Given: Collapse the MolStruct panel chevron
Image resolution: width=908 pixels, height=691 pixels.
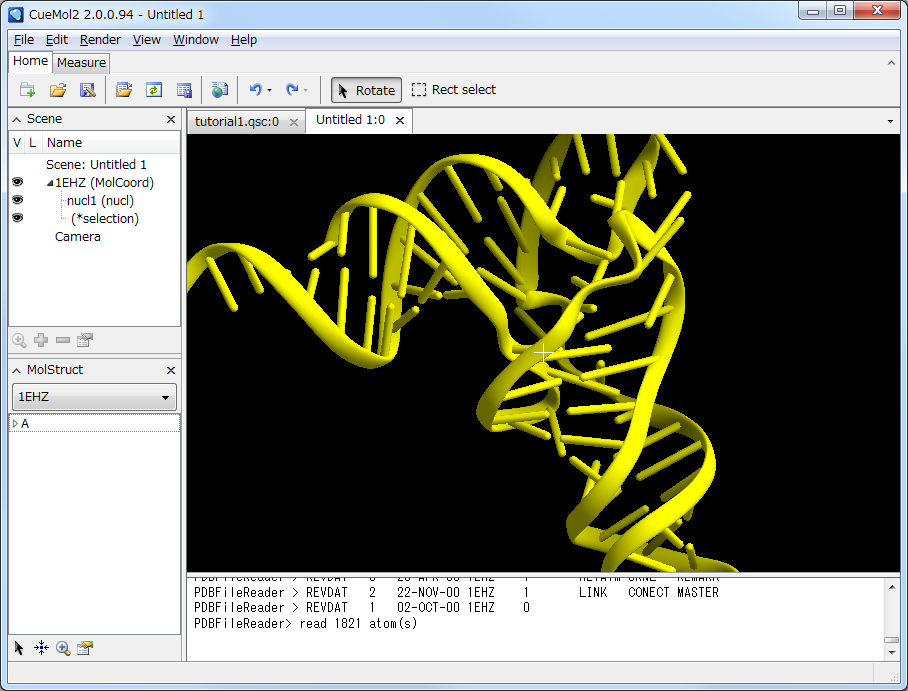Looking at the screenshot, I should coord(17,370).
